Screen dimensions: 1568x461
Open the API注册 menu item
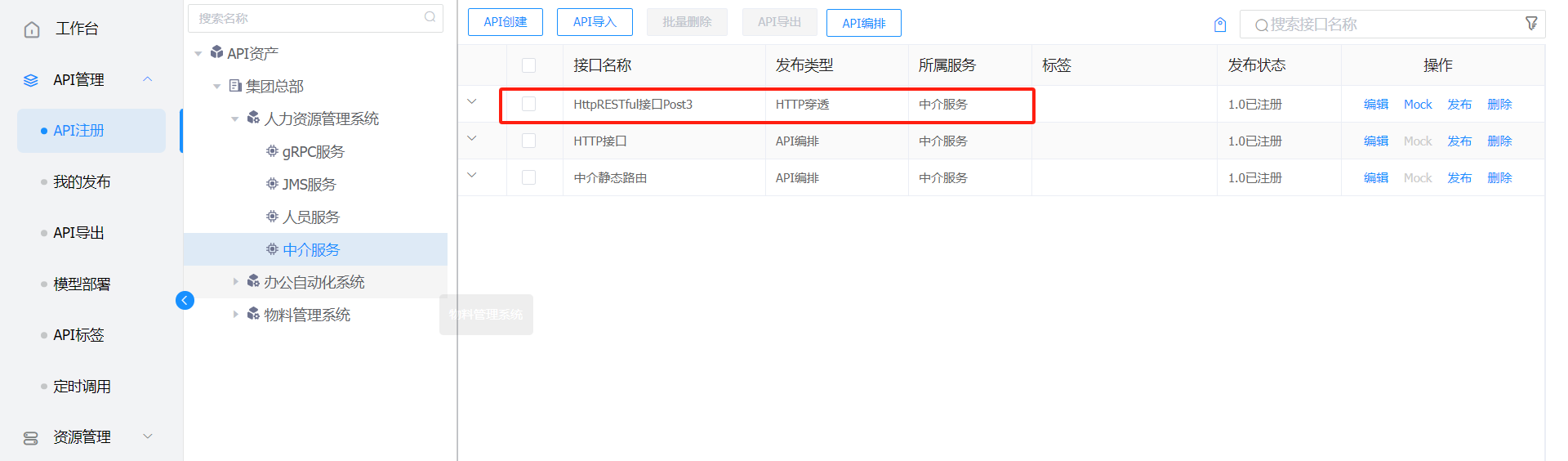pyautogui.click(x=91, y=131)
